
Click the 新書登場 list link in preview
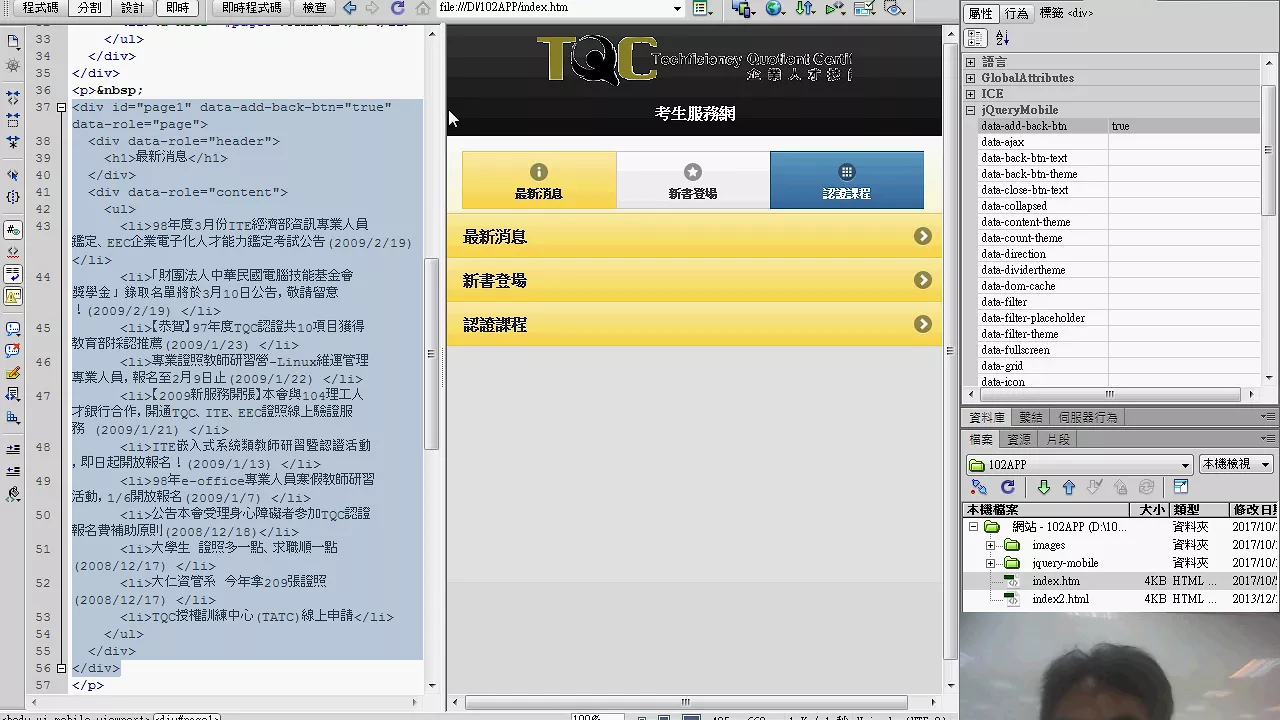(x=694, y=281)
